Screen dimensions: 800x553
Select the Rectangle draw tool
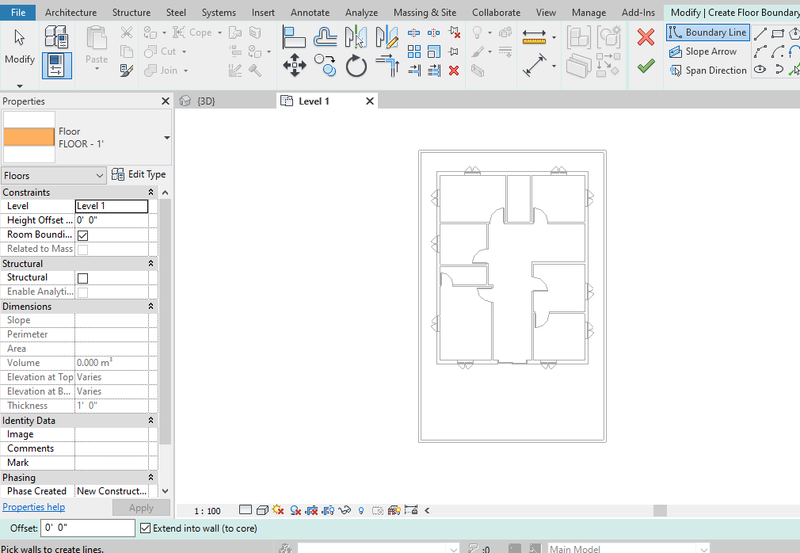[x=778, y=34]
